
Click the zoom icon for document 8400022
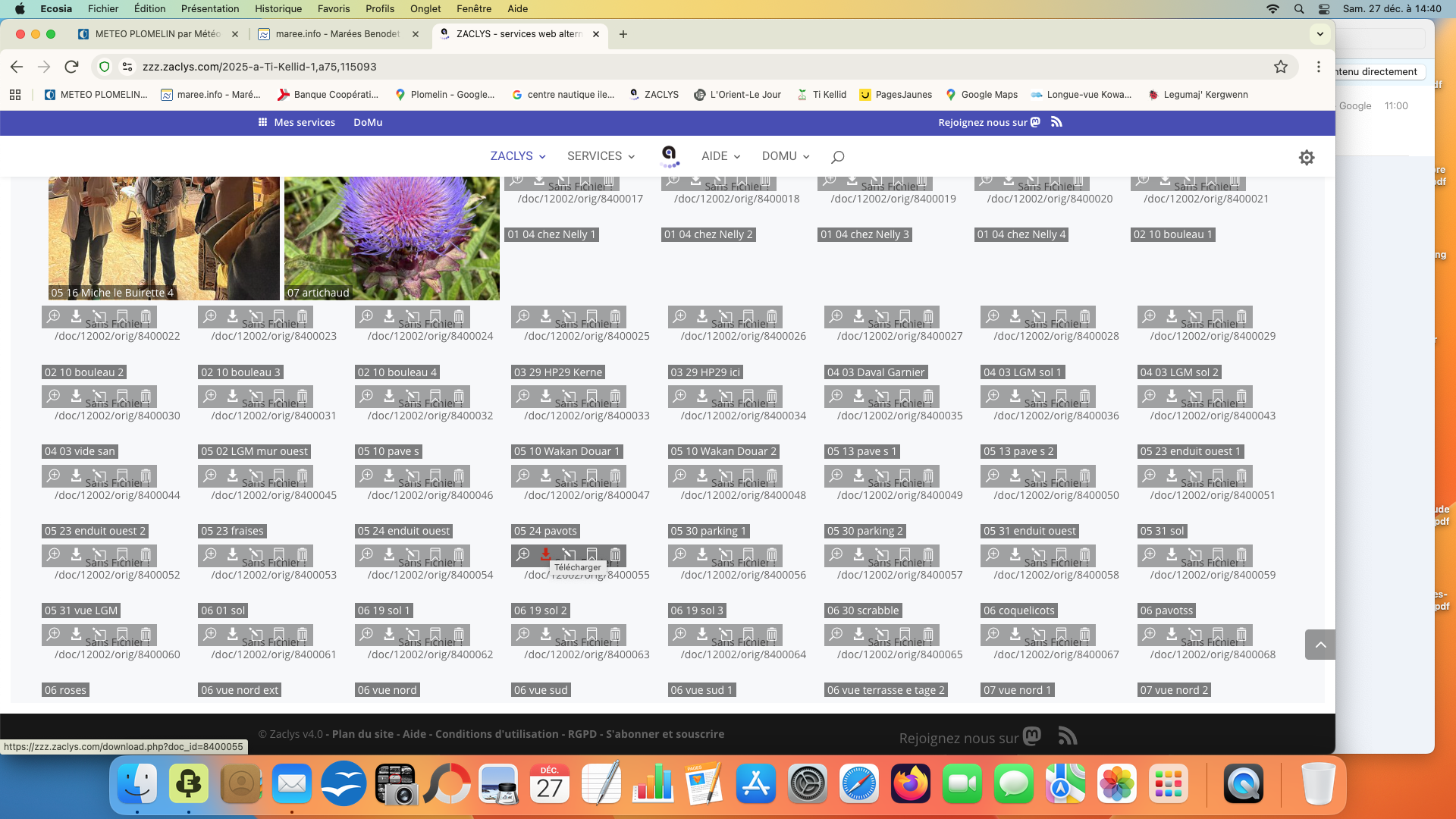[x=53, y=316]
